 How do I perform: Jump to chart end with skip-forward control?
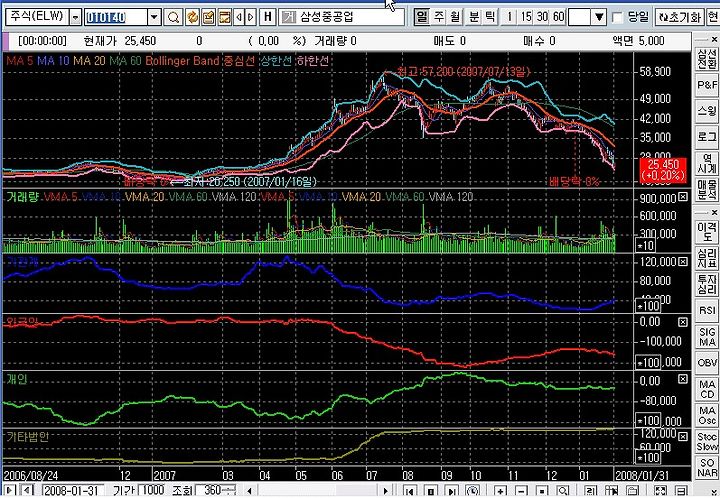[451, 491]
